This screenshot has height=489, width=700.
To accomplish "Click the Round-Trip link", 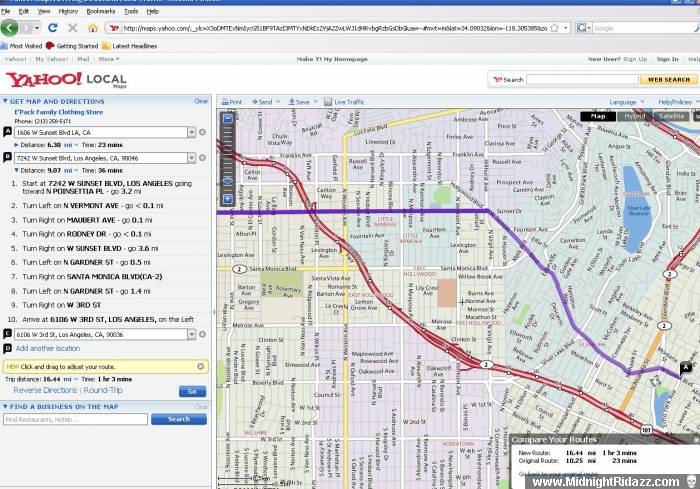I will 103,390.
